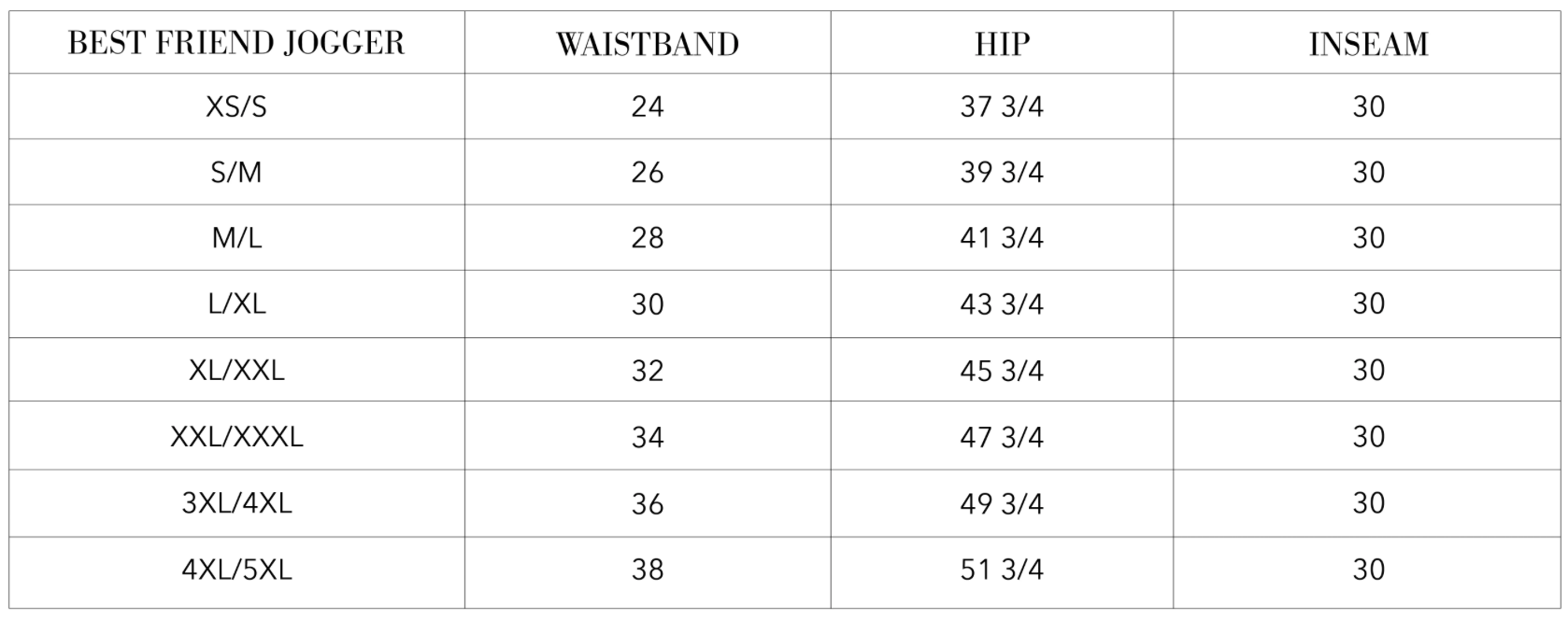
Task: Click hip measurement 37 3/4
Action: pos(1002,106)
